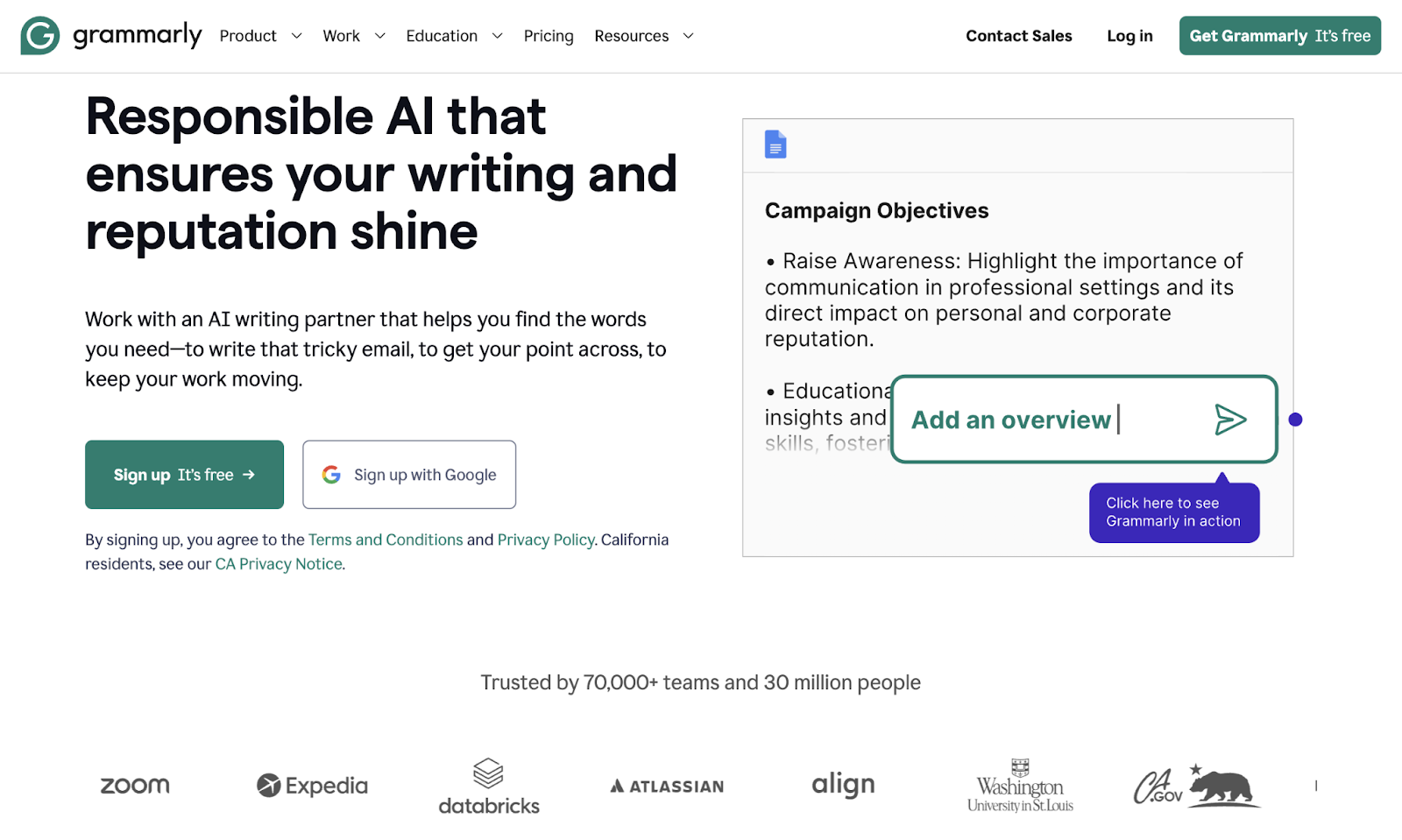Click the Atlassian logo

pos(665,785)
